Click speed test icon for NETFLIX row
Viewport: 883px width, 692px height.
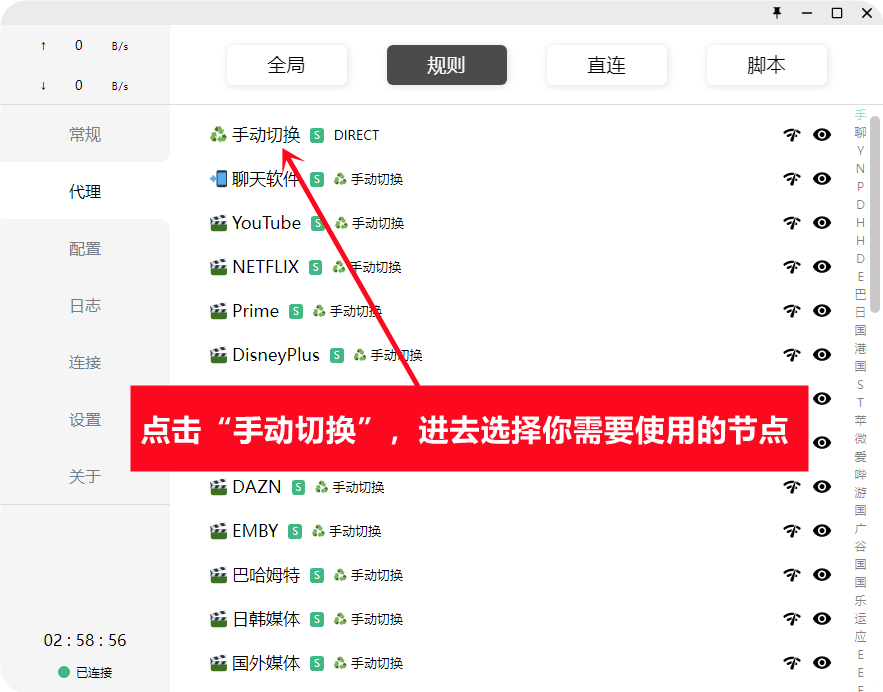(792, 267)
